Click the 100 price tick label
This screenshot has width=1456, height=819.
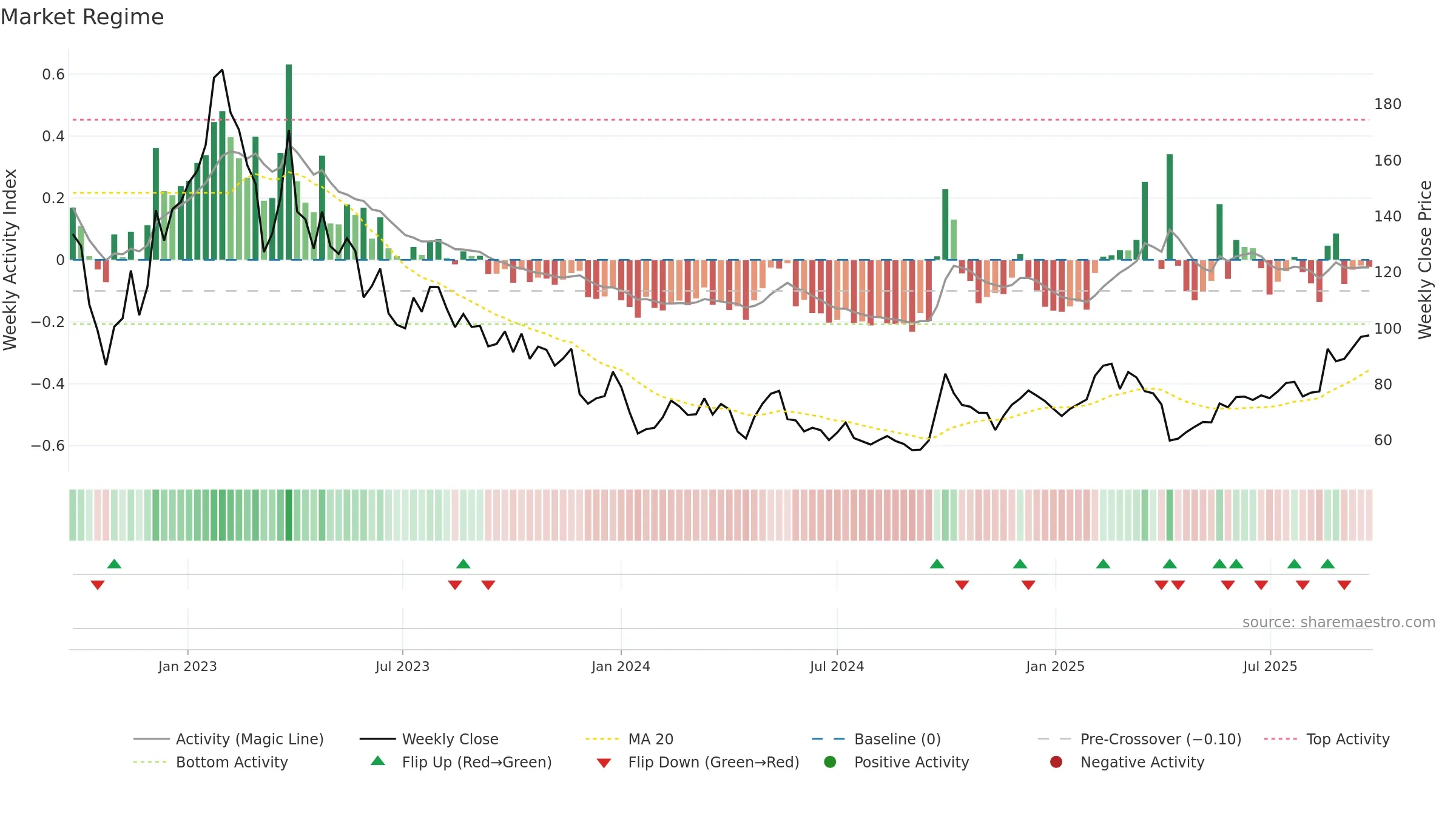click(x=1387, y=329)
